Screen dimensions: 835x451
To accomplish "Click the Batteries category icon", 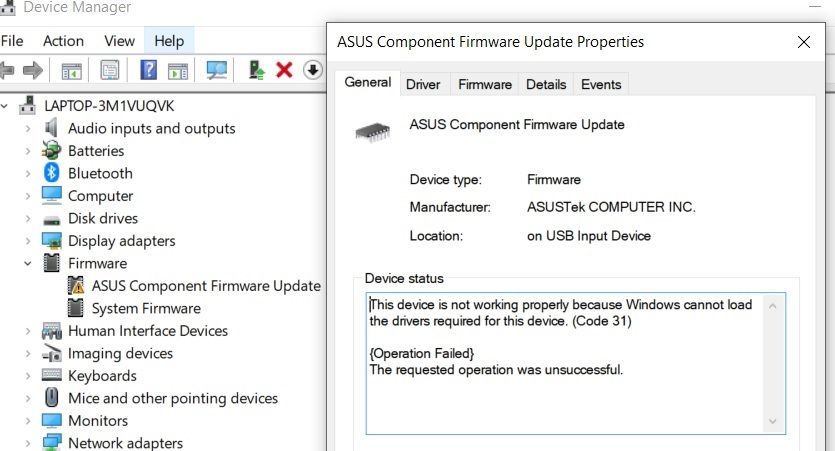I will 52,151.
